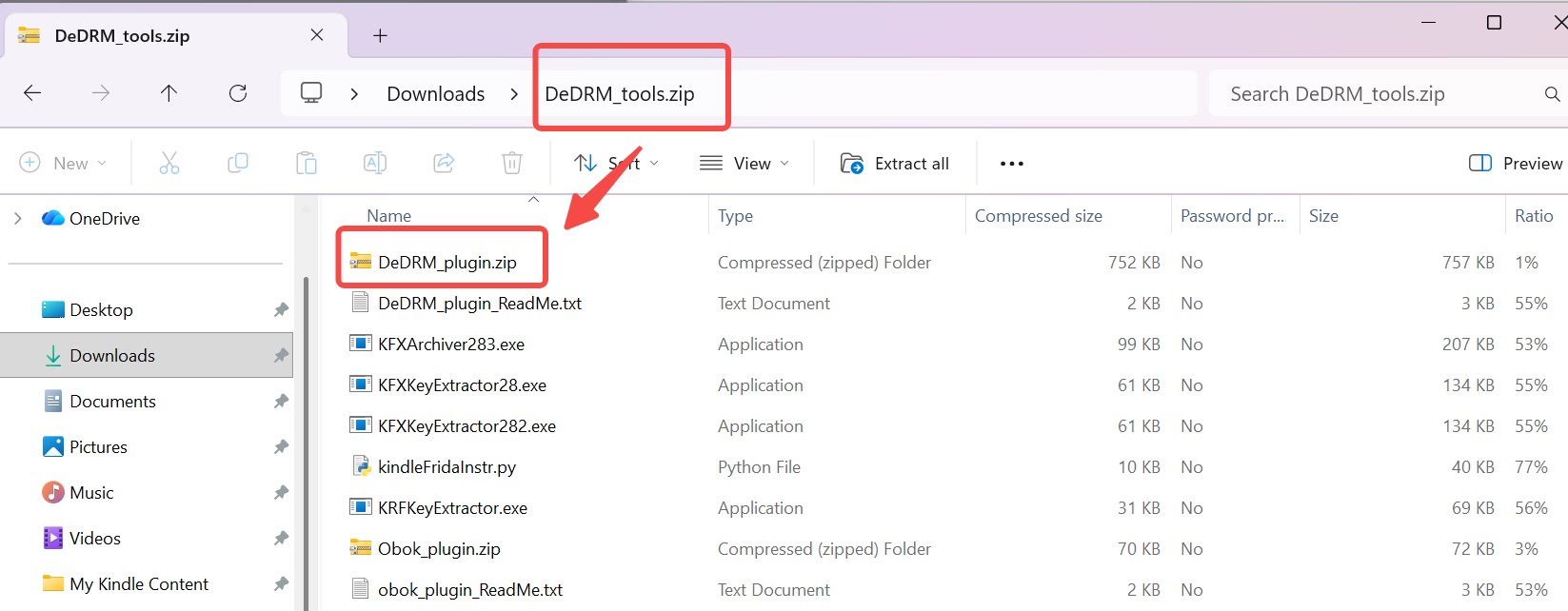Click the Videos icon in sidebar
1568x611 pixels.
tap(53, 538)
